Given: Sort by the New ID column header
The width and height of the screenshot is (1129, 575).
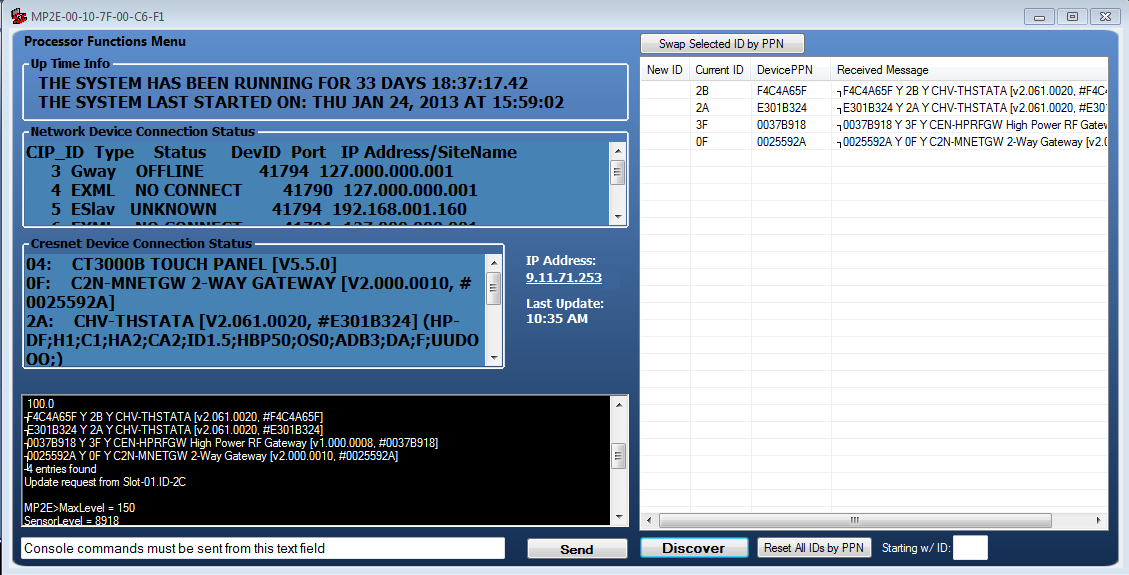Looking at the screenshot, I should (x=665, y=70).
